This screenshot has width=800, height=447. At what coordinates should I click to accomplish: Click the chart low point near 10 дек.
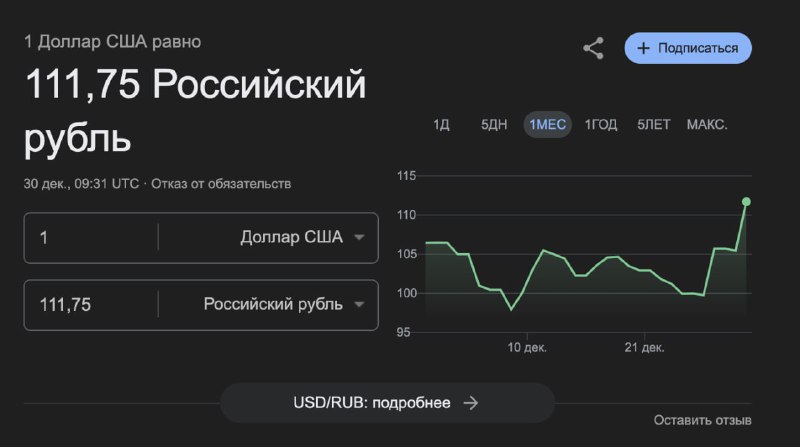coord(511,309)
